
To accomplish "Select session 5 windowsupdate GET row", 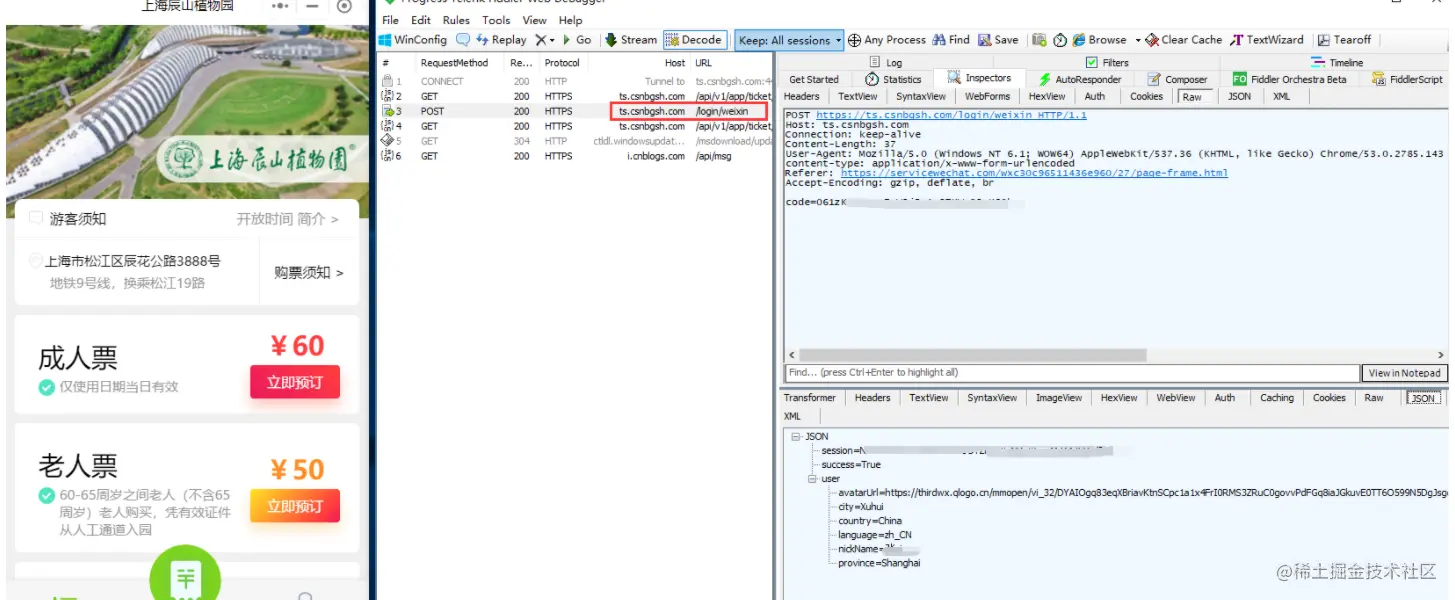I will (x=575, y=141).
